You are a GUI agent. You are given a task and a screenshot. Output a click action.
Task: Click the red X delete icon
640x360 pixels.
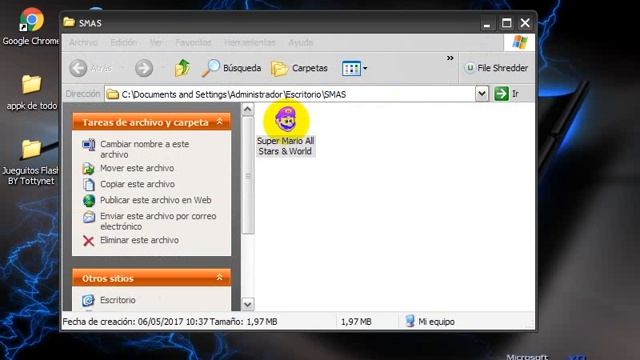89,240
